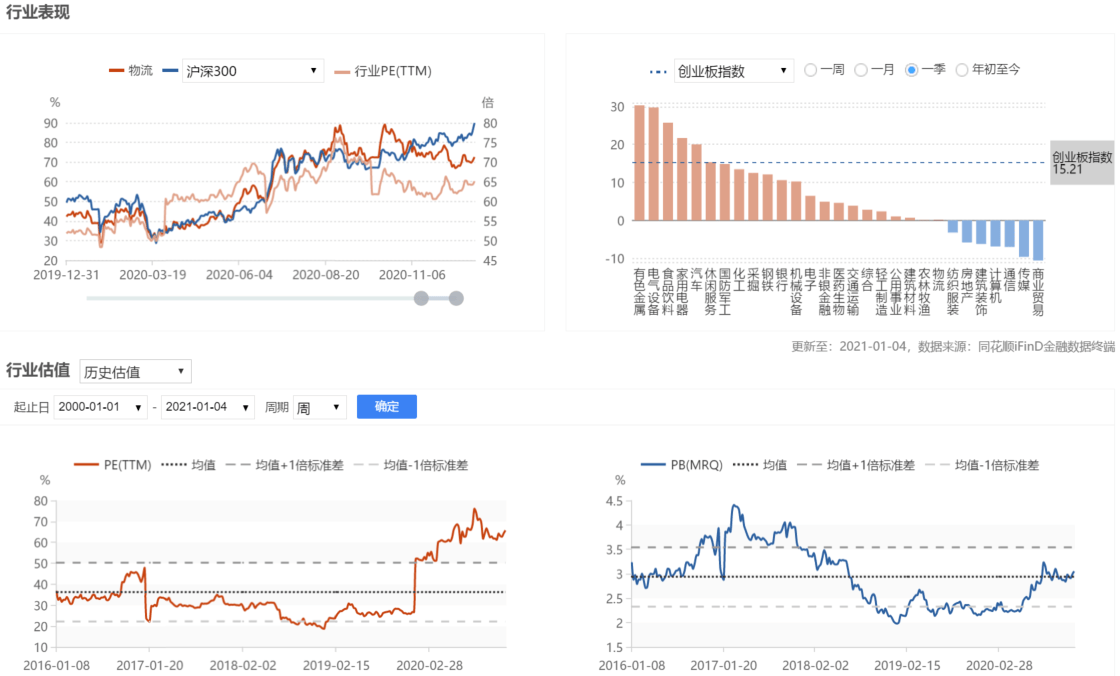Open the 沪深300 benchmark dropdown
The width and height of the screenshot is (1120, 676).
pos(253,71)
